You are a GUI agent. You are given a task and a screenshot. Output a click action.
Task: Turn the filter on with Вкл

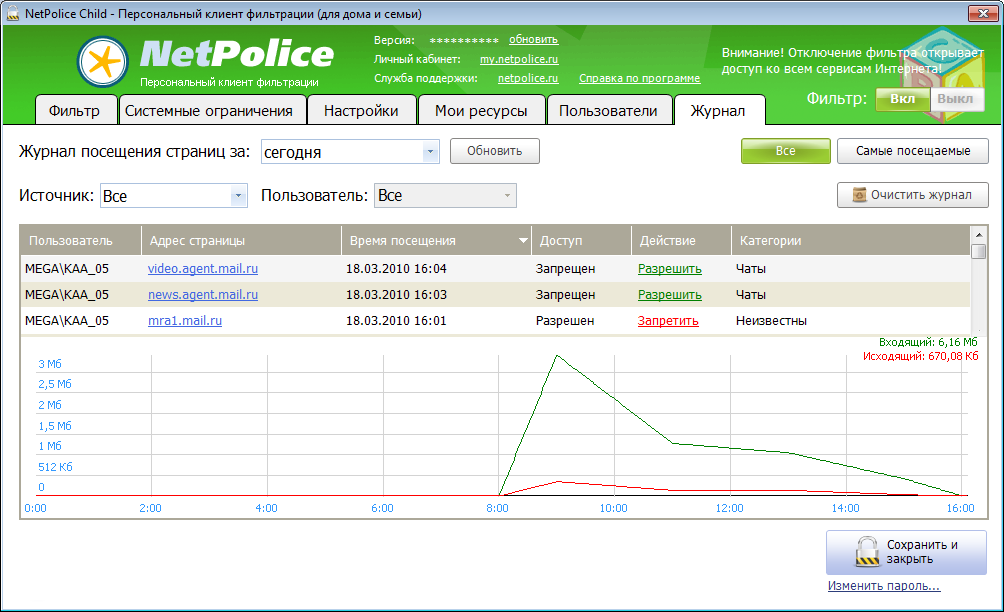coord(902,99)
